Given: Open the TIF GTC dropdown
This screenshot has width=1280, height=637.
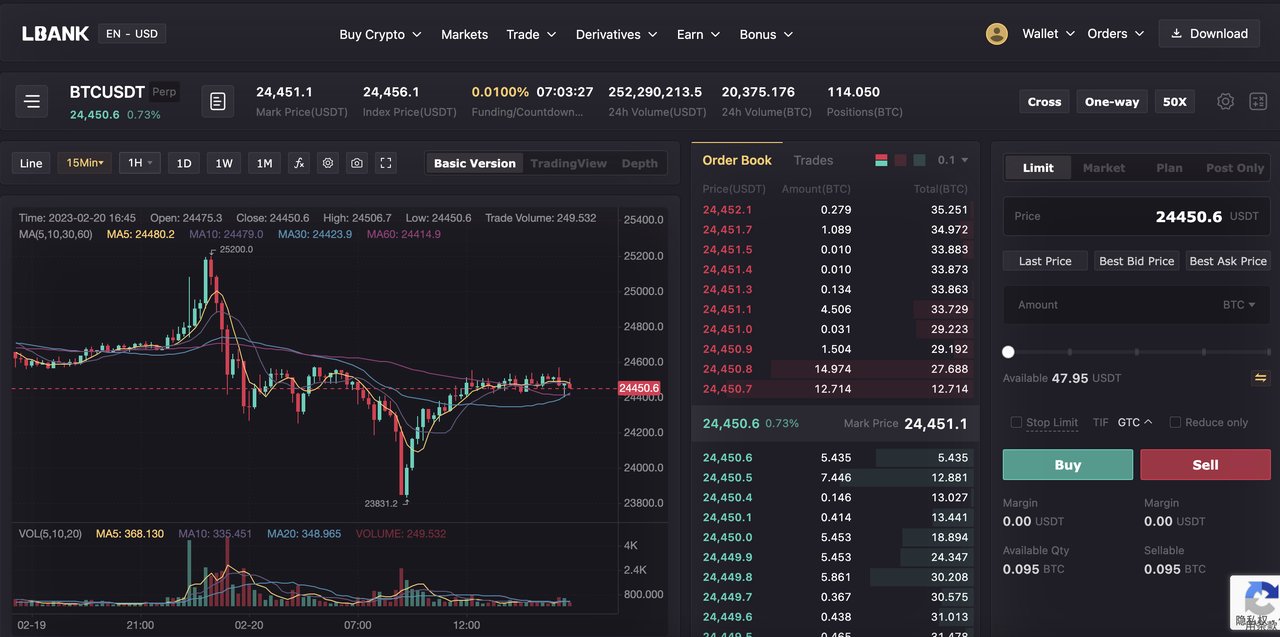Looking at the screenshot, I should click(x=1135, y=422).
